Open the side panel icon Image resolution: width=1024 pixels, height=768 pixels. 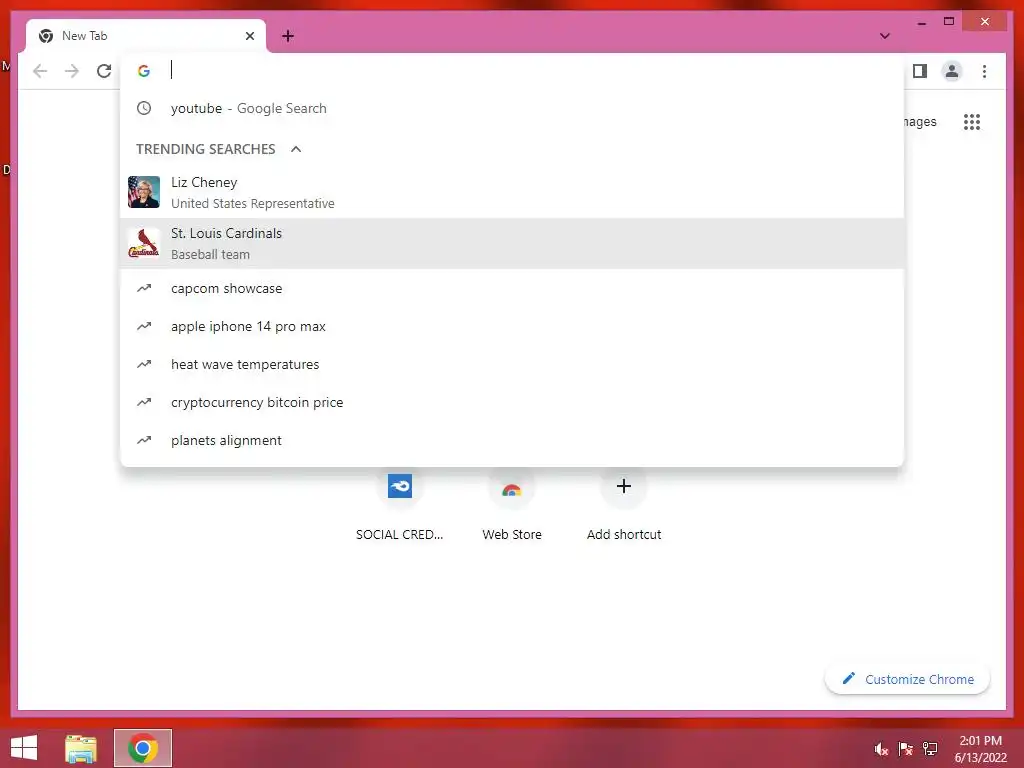pyautogui.click(x=920, y=71)
